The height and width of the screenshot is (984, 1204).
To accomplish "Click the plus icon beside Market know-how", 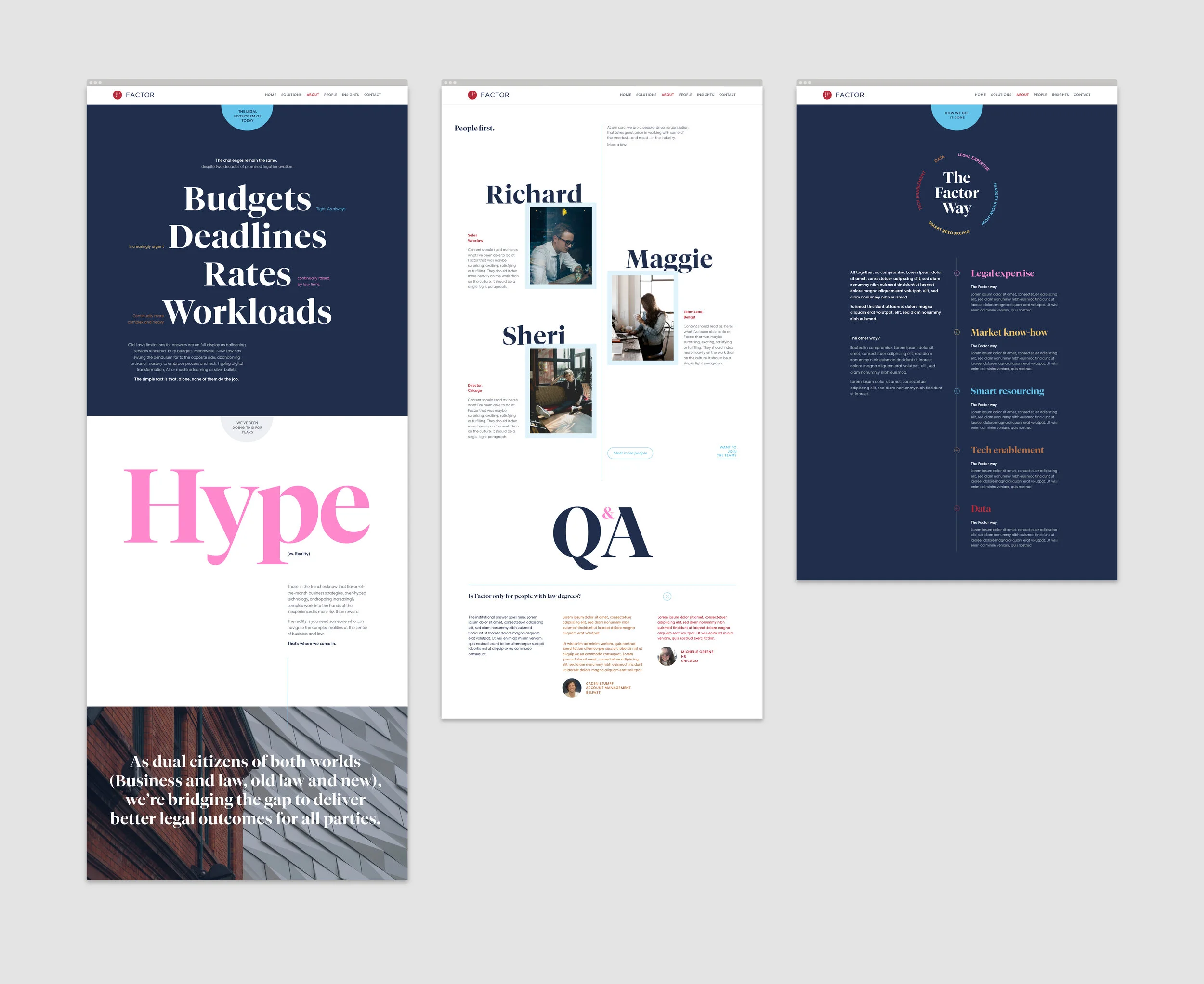I will (x=957, y=332).
